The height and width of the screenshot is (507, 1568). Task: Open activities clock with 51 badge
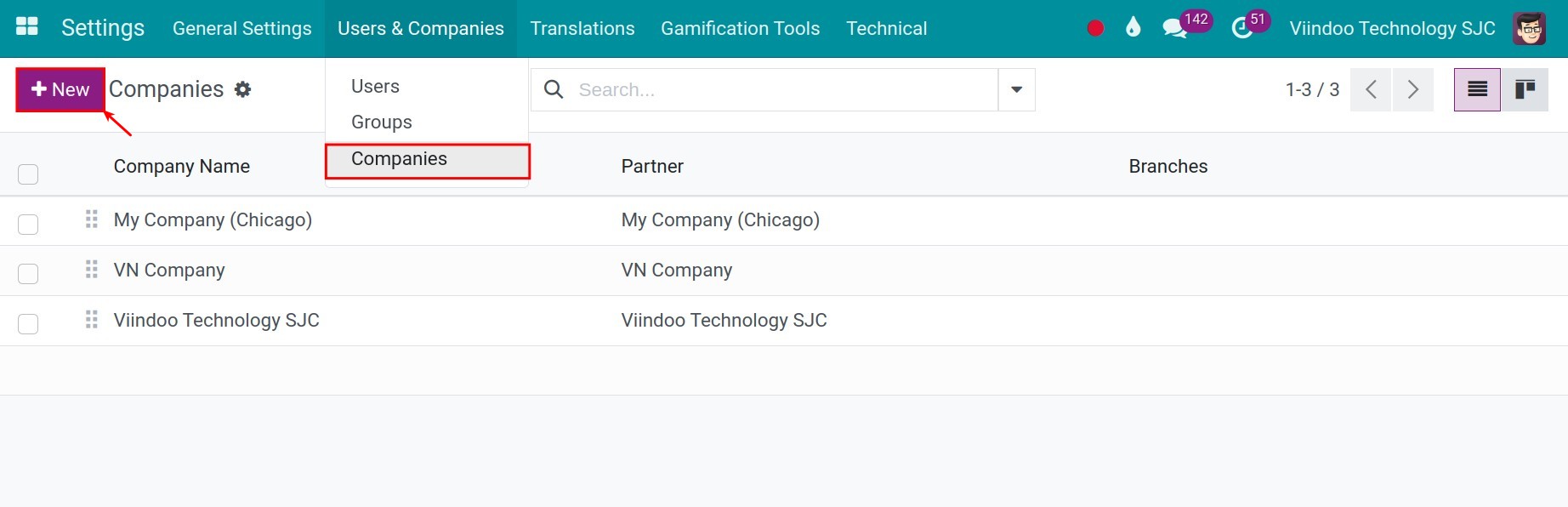1250,26
